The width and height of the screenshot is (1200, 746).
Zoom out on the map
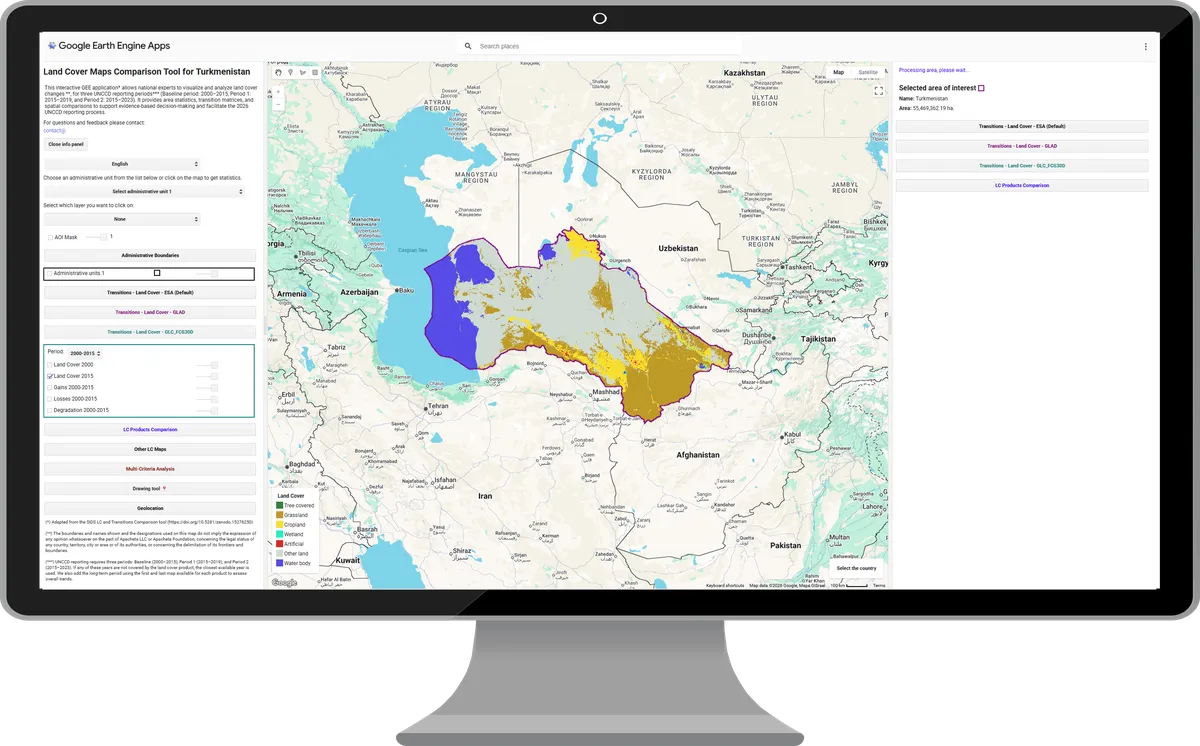[278, 102]
